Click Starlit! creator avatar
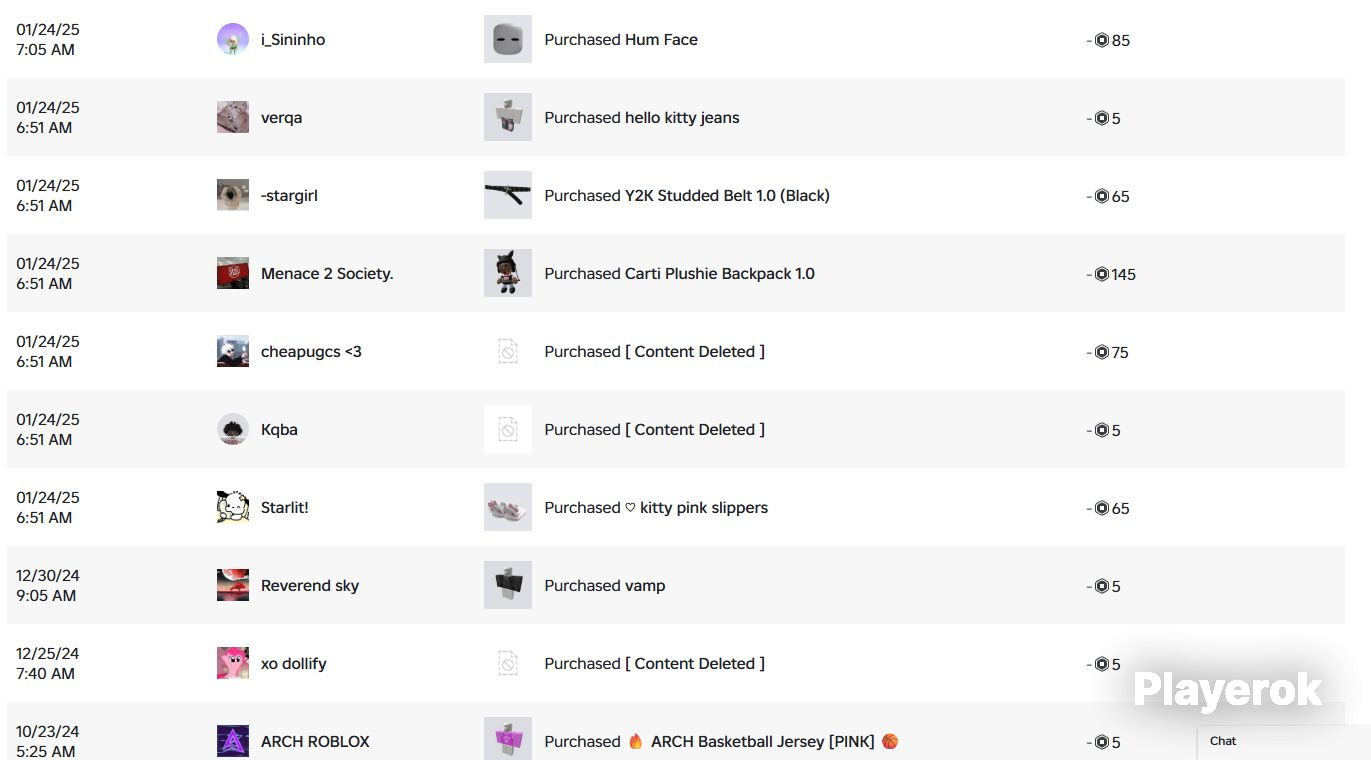This screenshot has width=1371, height=760. coord(233,507)
